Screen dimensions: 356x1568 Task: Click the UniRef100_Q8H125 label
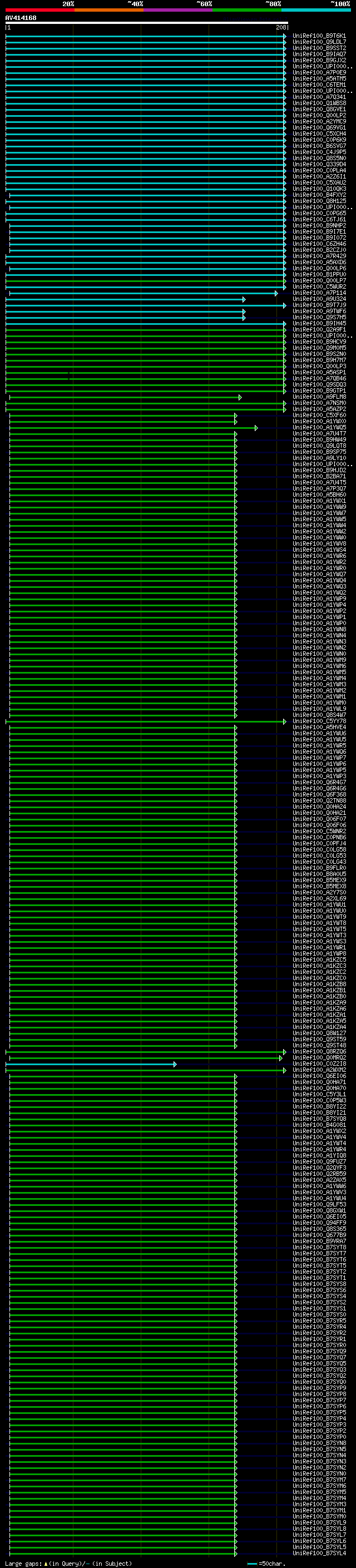[x=319, y=201]
